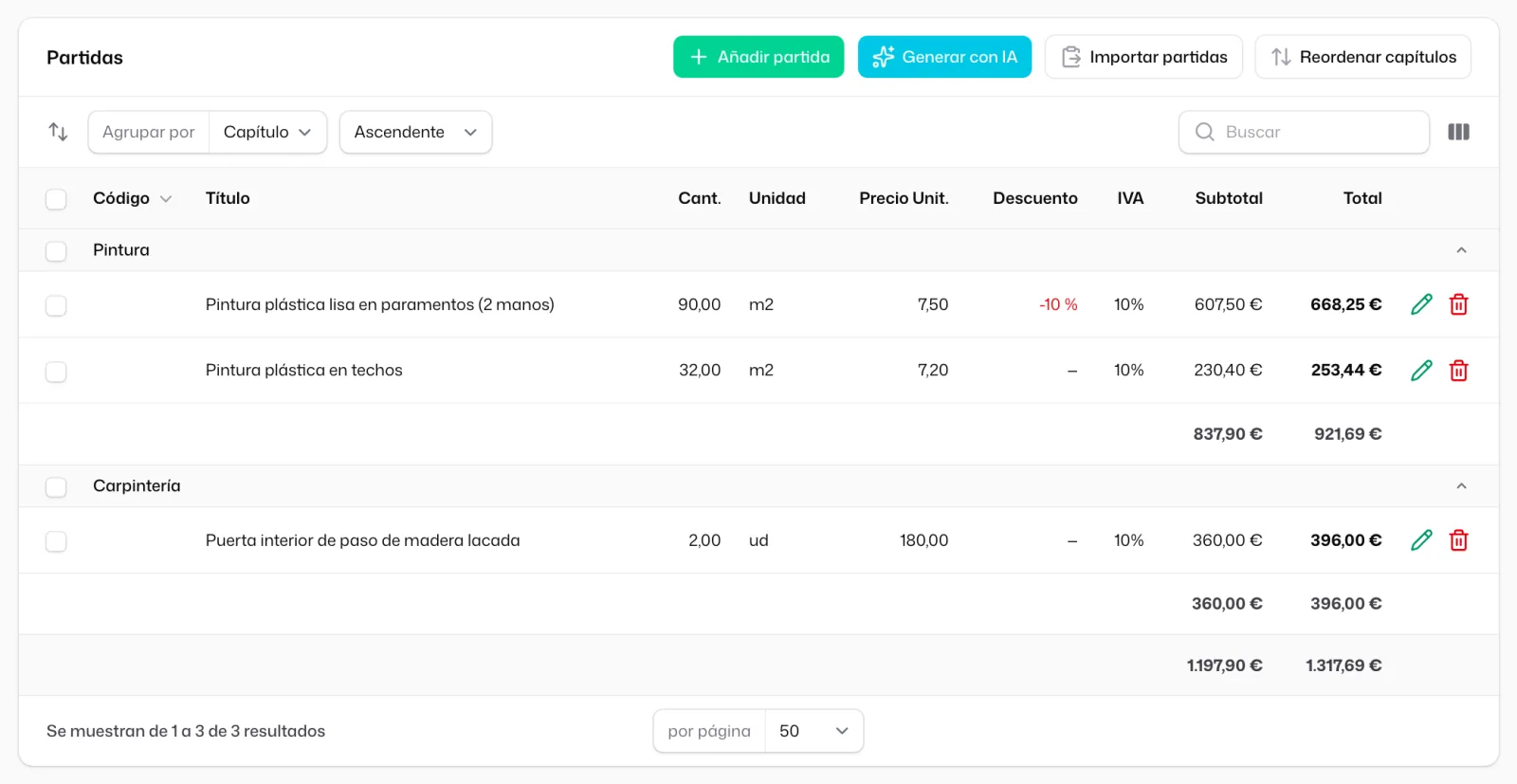1517x784 pixels.
Task: Edit the Pintura plástica en techos row
Action: pos(1421,370)
